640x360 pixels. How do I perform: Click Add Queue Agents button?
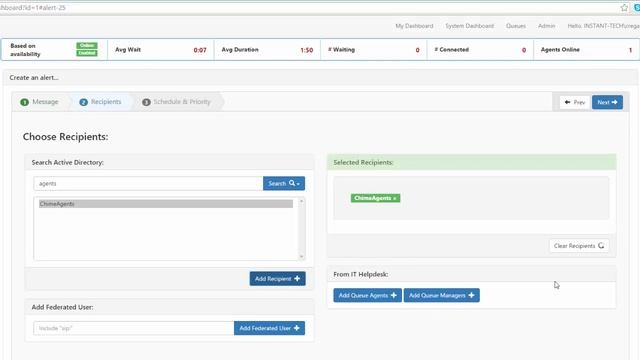(x=367, y=296)
